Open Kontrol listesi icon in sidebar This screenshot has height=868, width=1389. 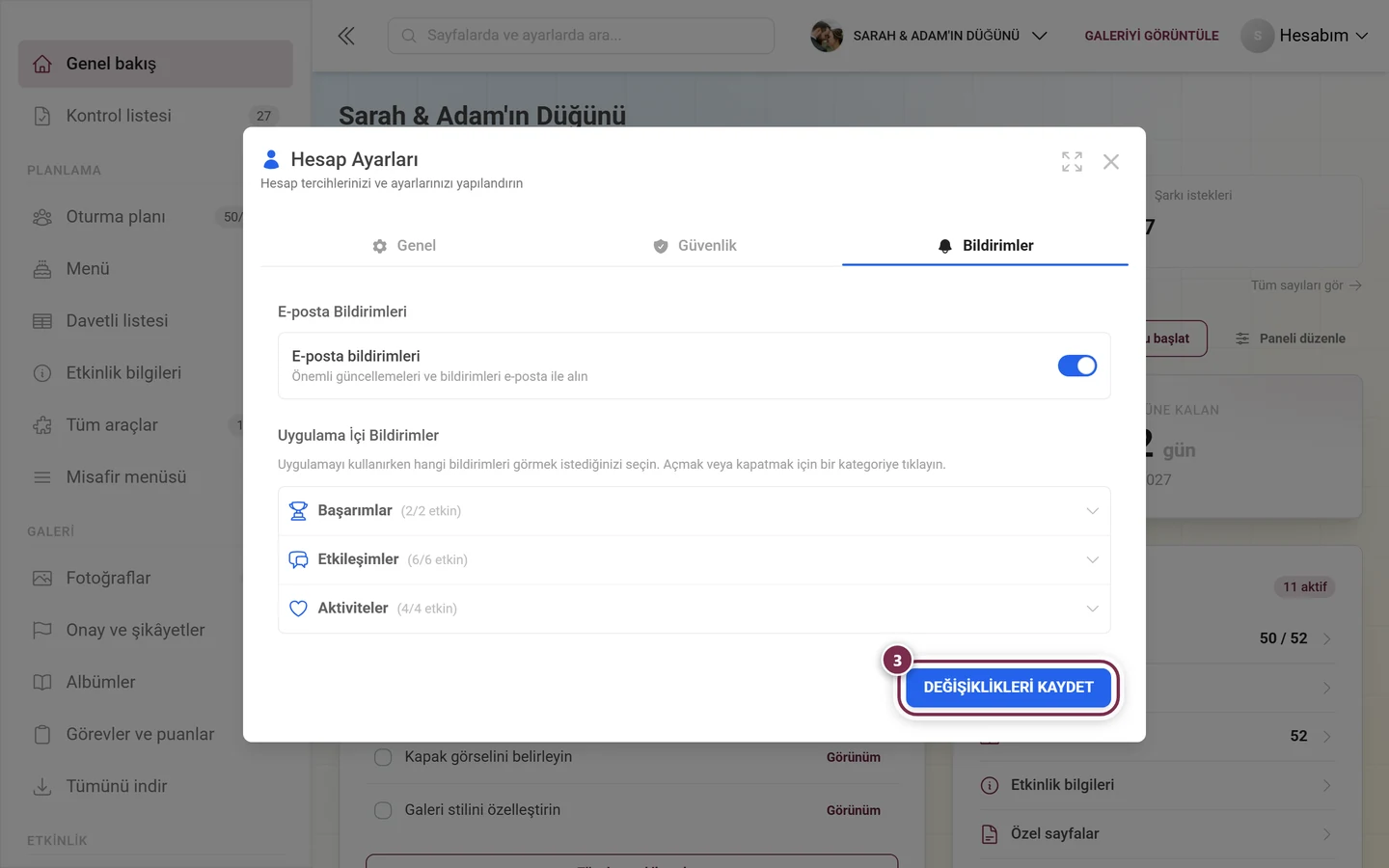tap(42, 116)
